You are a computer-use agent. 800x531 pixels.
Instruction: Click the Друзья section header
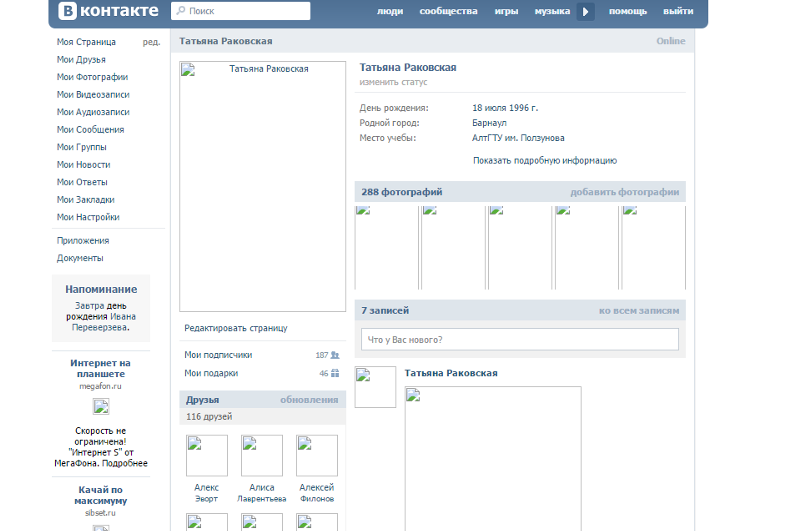(x=203, y=400)
